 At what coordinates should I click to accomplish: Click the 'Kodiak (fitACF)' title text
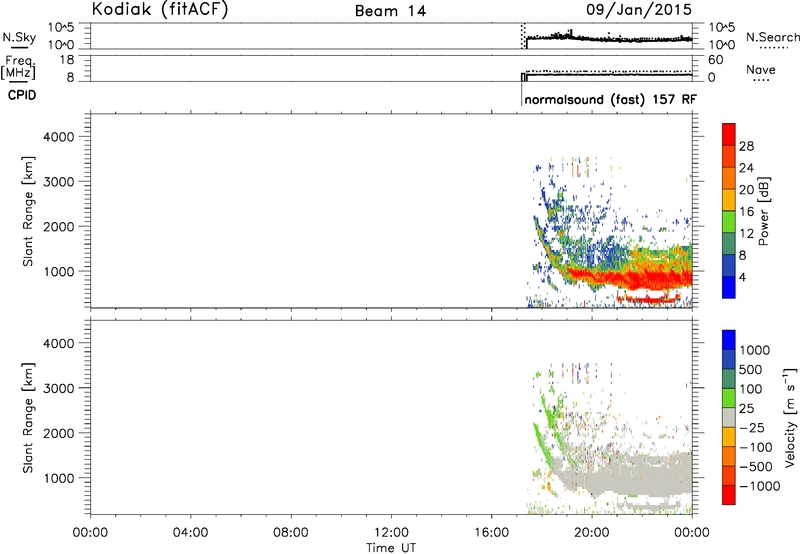pos(160,9)
